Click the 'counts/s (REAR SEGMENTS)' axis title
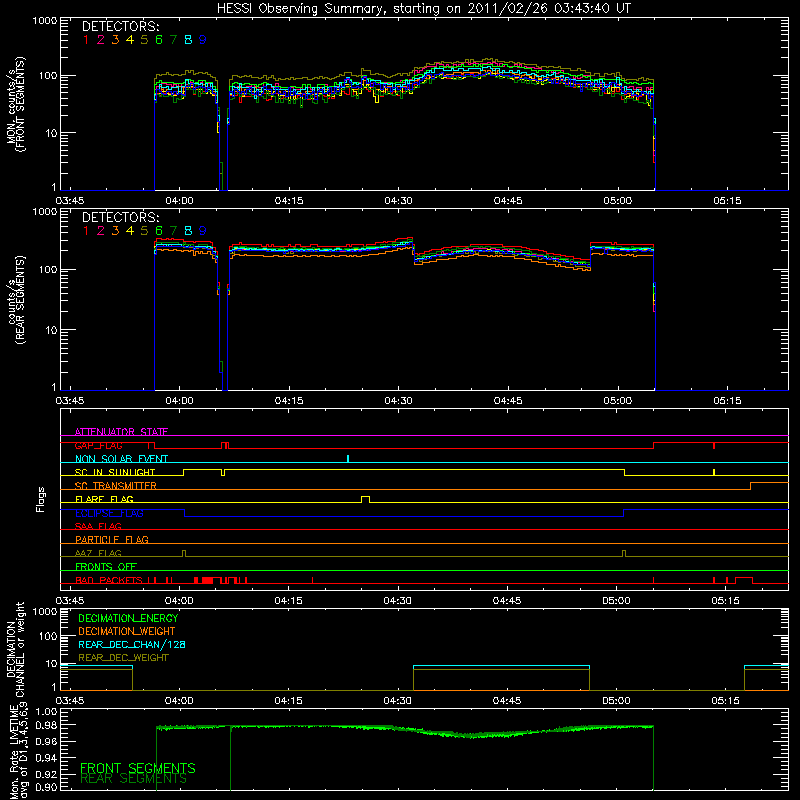Screen dimensions: 800x800 pyautogui.click(x=16, y=300)
